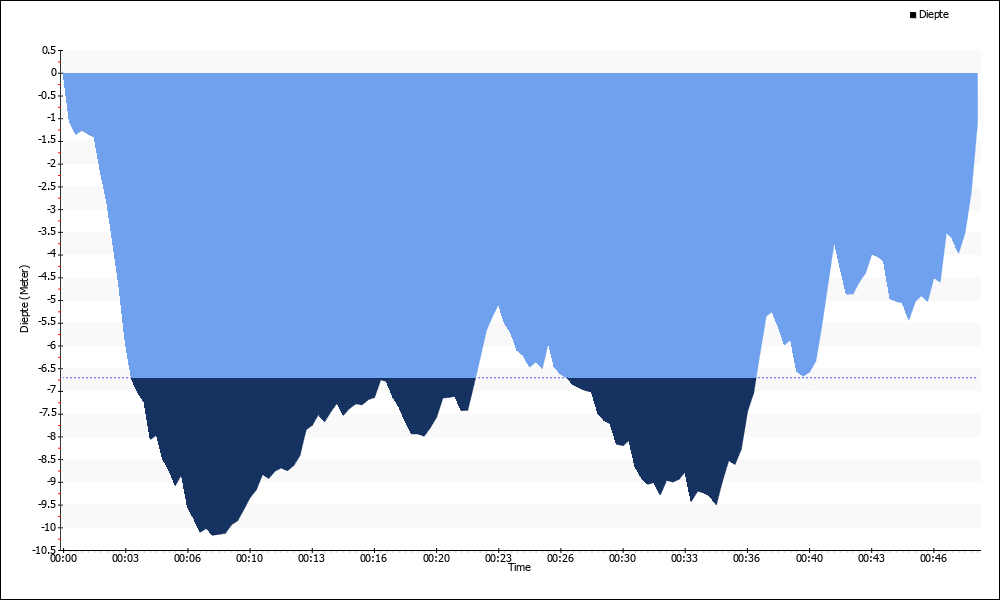Click the -10 depth axis label
Screen dimensions: 1000x600
click(49, 527)
